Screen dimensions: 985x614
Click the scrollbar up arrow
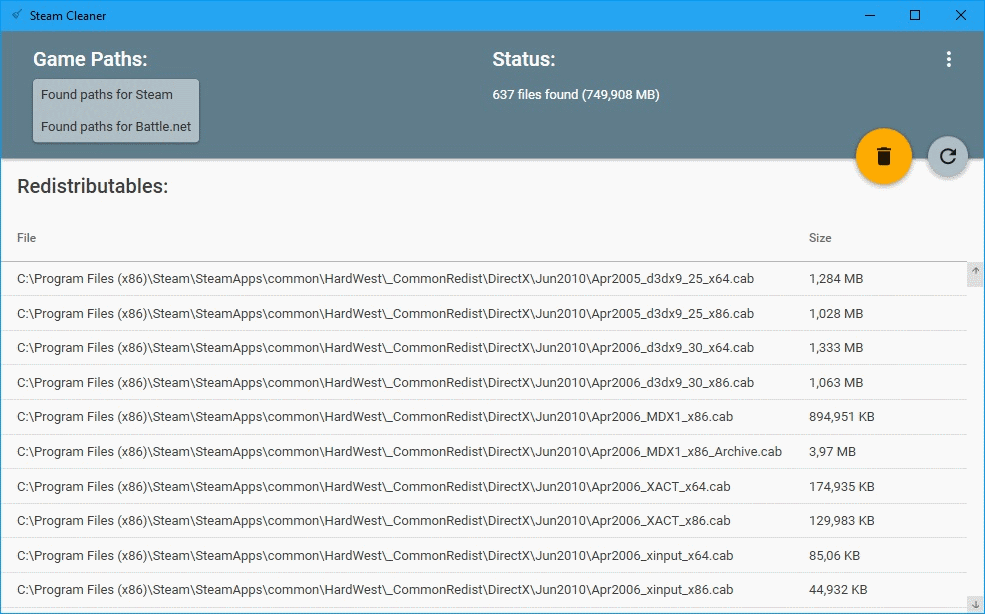[x=975, y=270]
